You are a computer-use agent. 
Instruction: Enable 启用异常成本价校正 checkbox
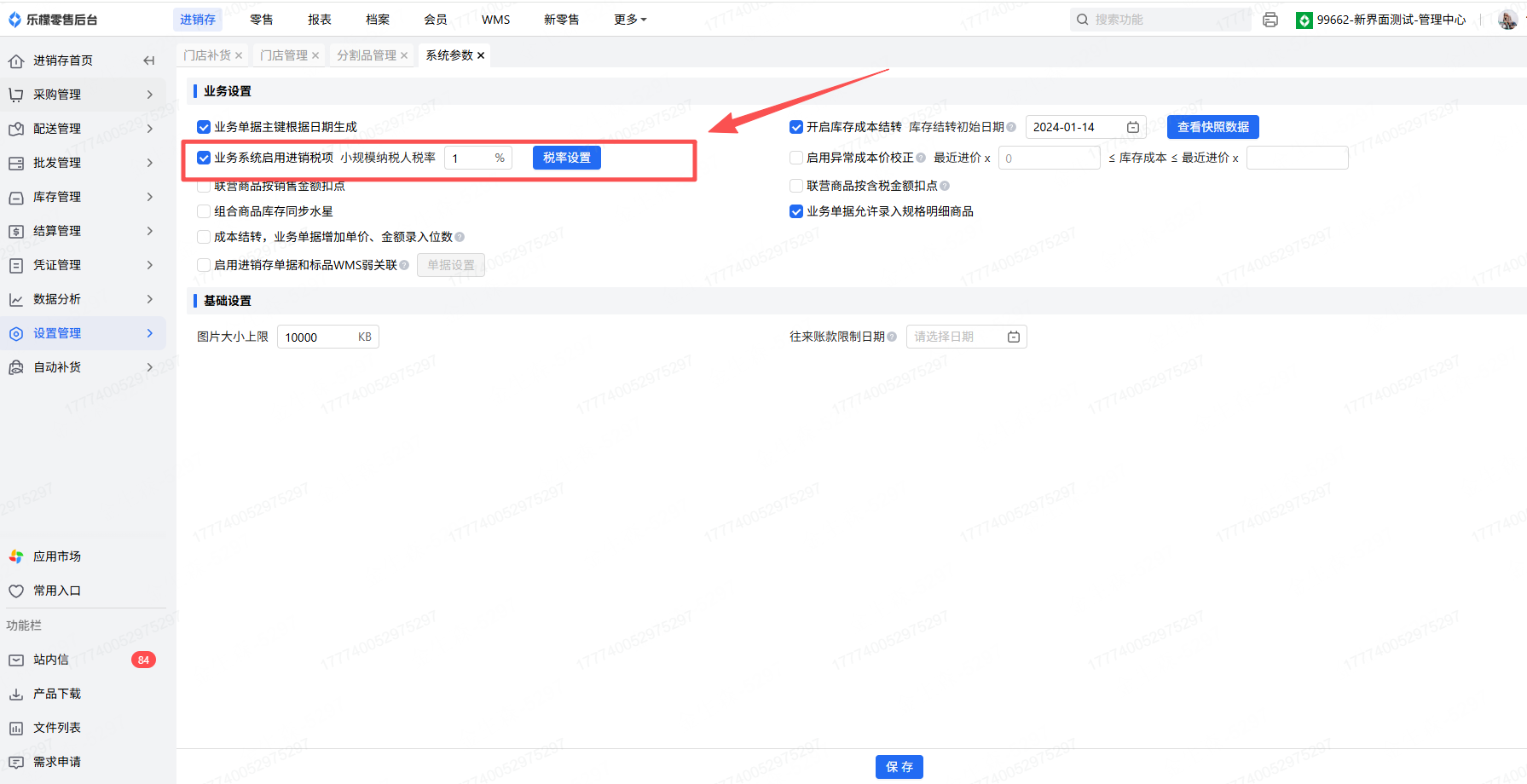point(796,158)
